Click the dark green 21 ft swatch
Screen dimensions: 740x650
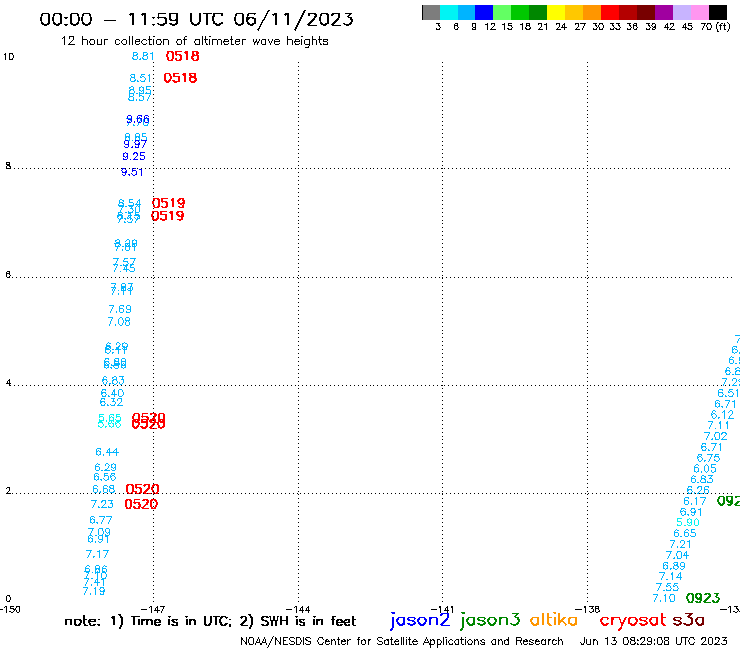tap(538, 12)
